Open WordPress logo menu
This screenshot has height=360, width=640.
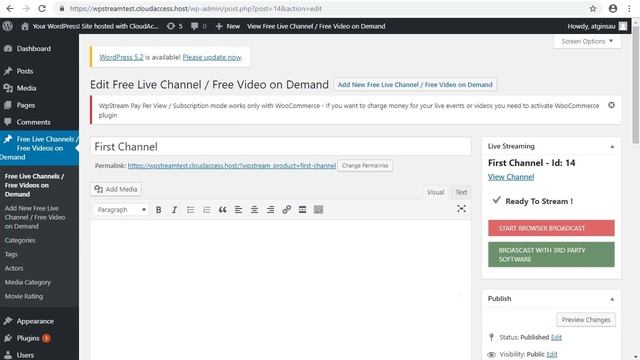coord(7,26)
